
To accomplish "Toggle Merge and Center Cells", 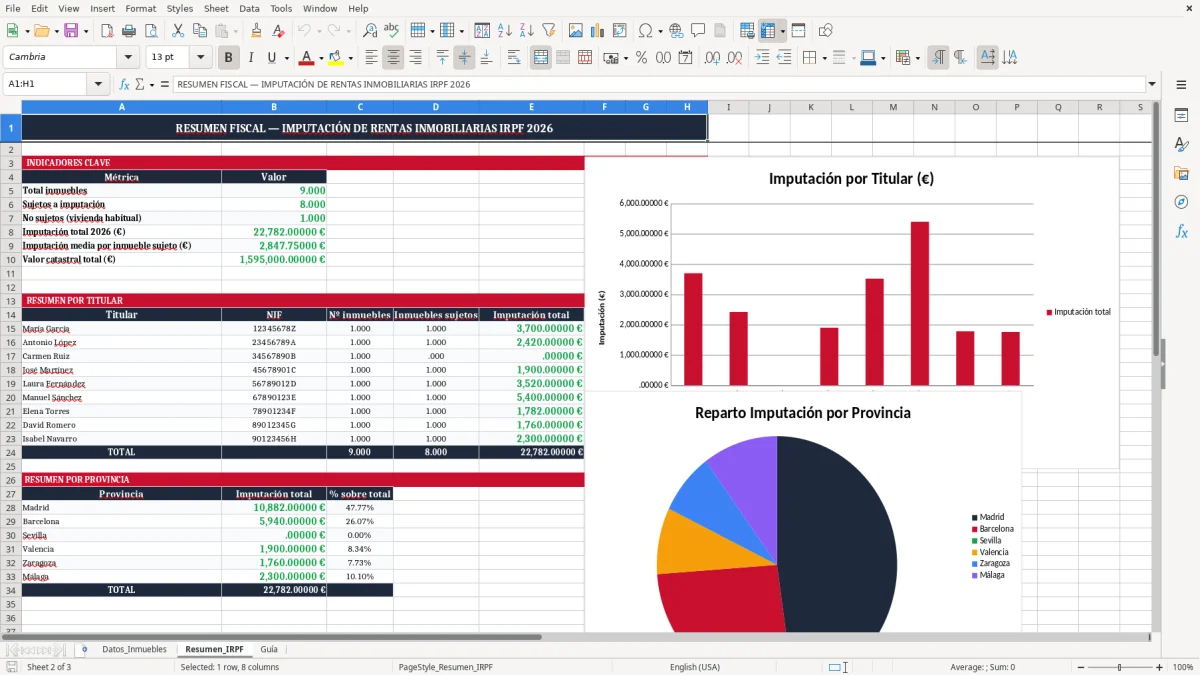I will pyautogui.click(x=541, y=58).
